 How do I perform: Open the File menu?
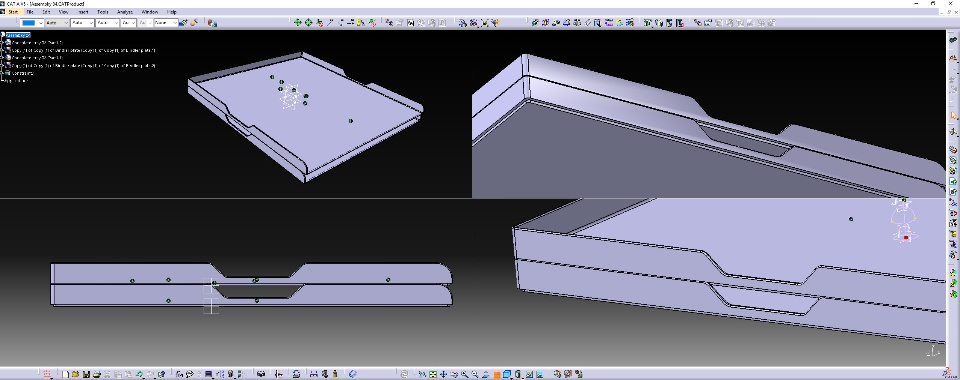(29, 12)
